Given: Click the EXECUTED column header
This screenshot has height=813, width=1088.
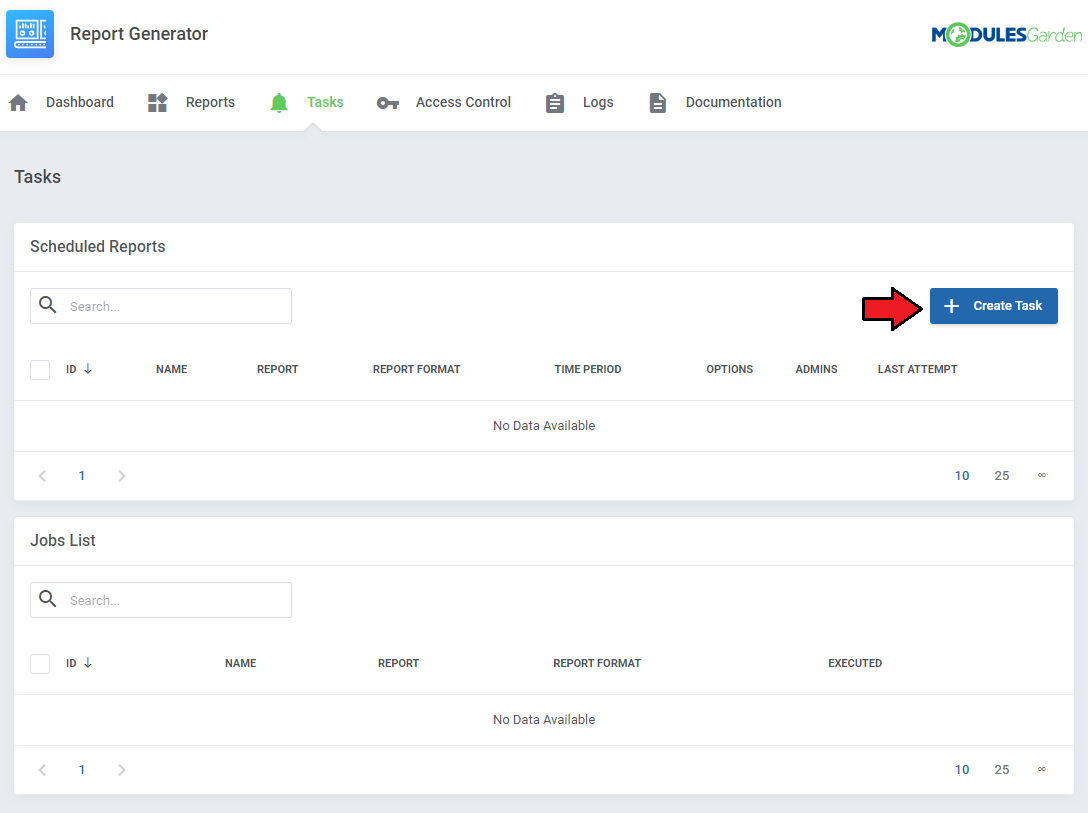Looking at the screenshot, I should 855,663.
